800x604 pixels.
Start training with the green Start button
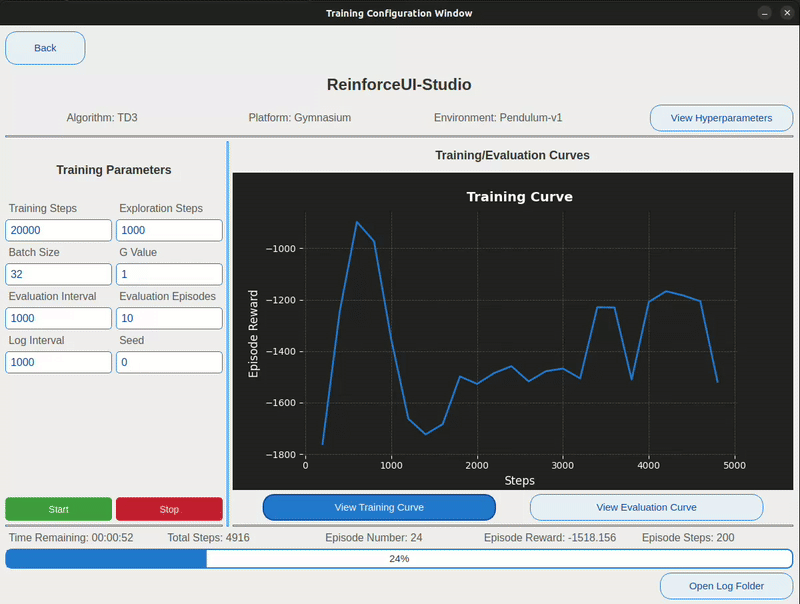pos(59,509)
